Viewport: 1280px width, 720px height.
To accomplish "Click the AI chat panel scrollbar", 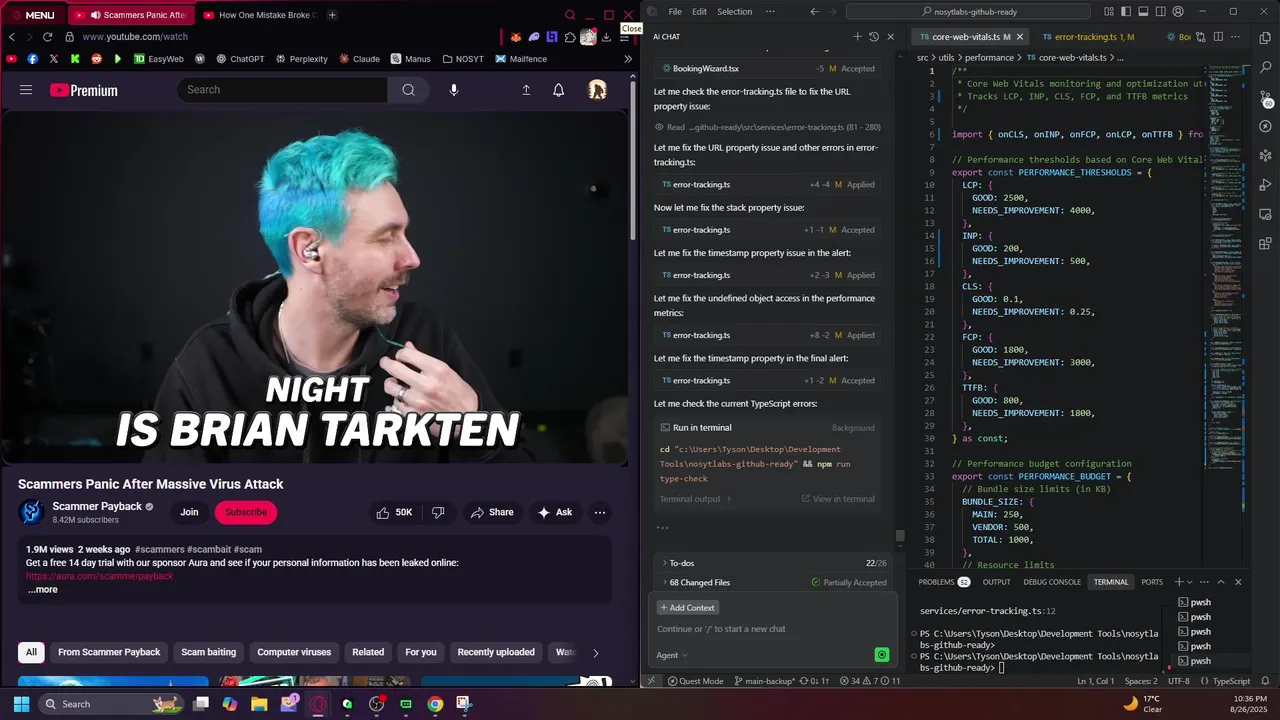I will pyautogui.click(x=899, y=536).
